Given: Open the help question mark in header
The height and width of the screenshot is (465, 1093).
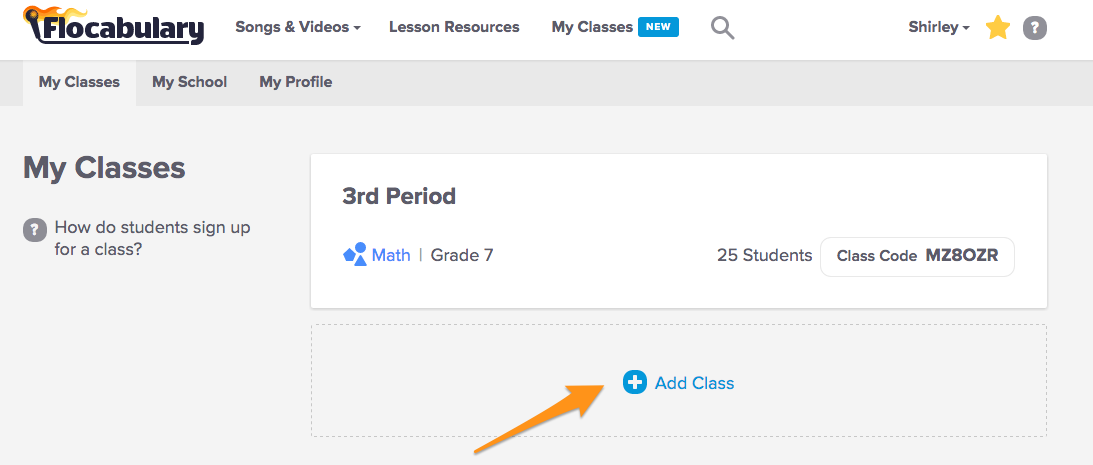Looking at the screenshot, I should pyautogui.click(x=1035, y=28).
